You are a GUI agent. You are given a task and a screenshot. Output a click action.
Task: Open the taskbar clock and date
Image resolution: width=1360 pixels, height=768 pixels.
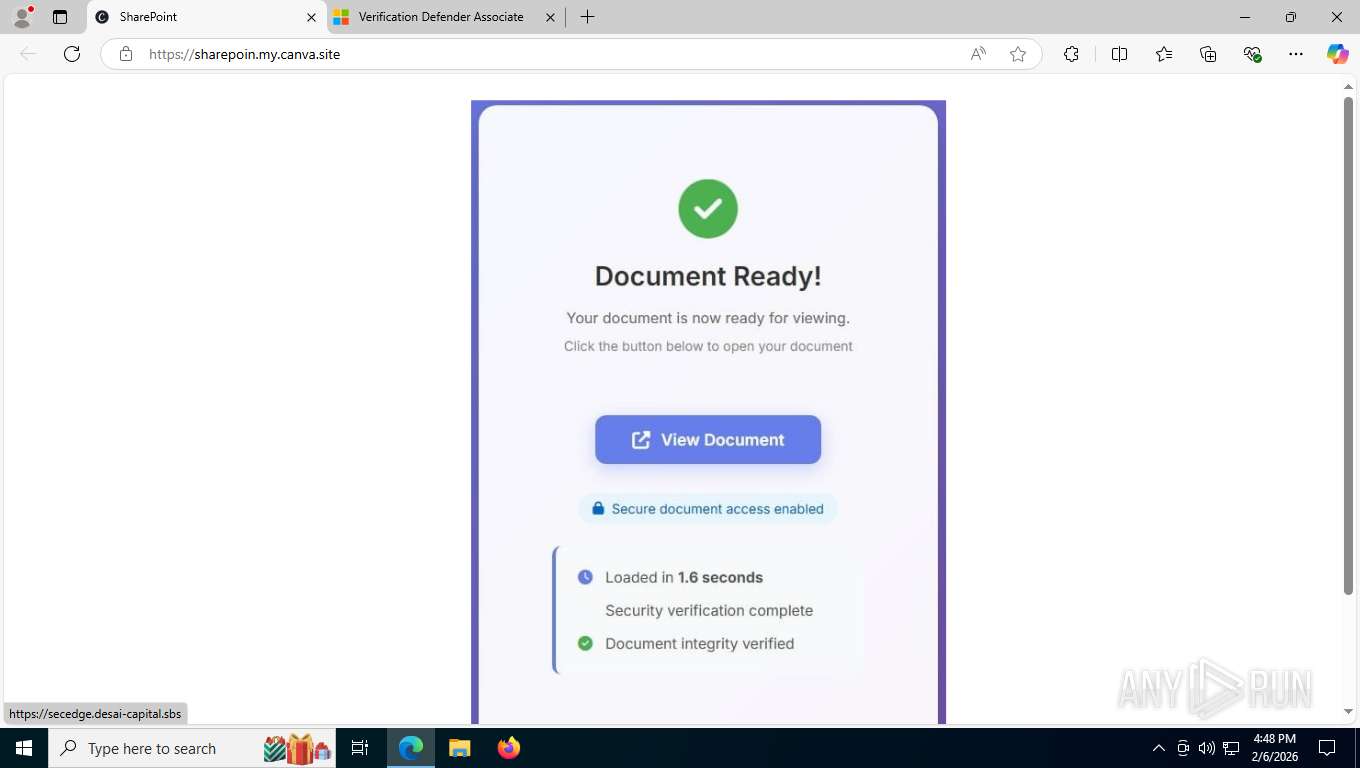click(x=1274, y=748)
